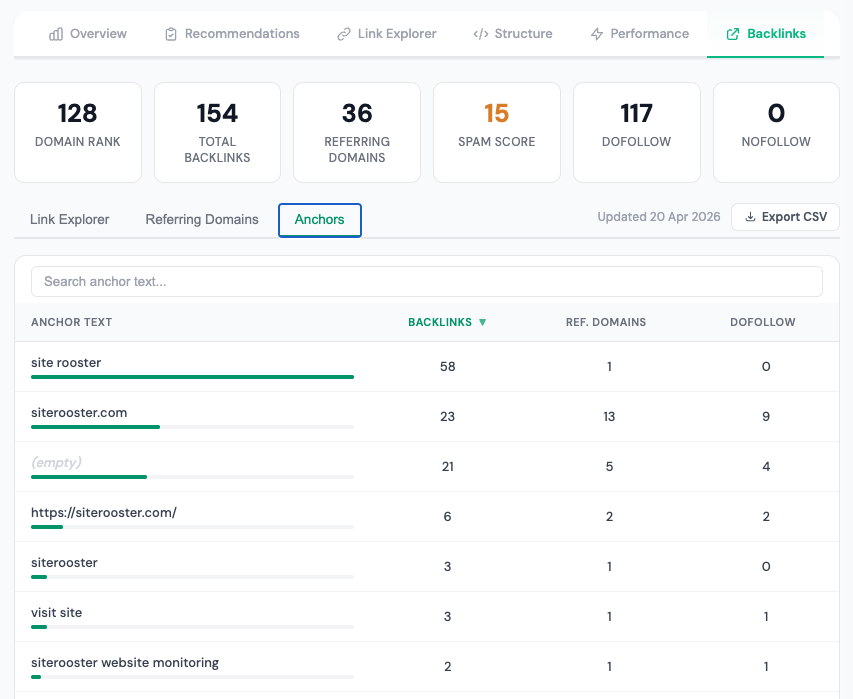Click 'siterooster website monitoring' anchor text
This screenshot has width=853, height=699.
[x=125, y=663]
